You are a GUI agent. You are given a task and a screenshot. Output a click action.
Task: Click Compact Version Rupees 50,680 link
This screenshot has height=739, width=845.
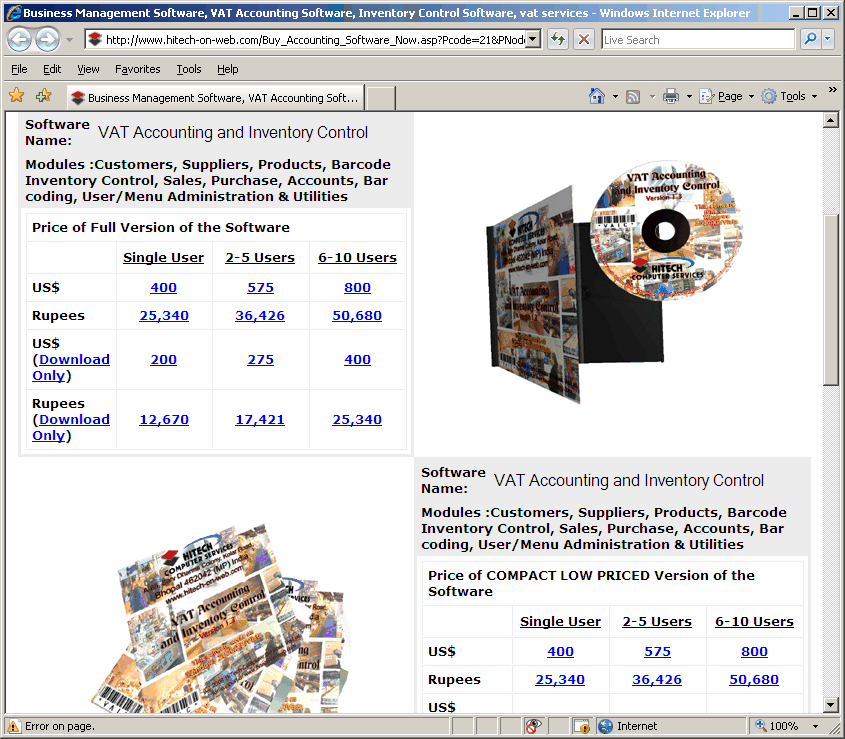(x=754, y=680)
